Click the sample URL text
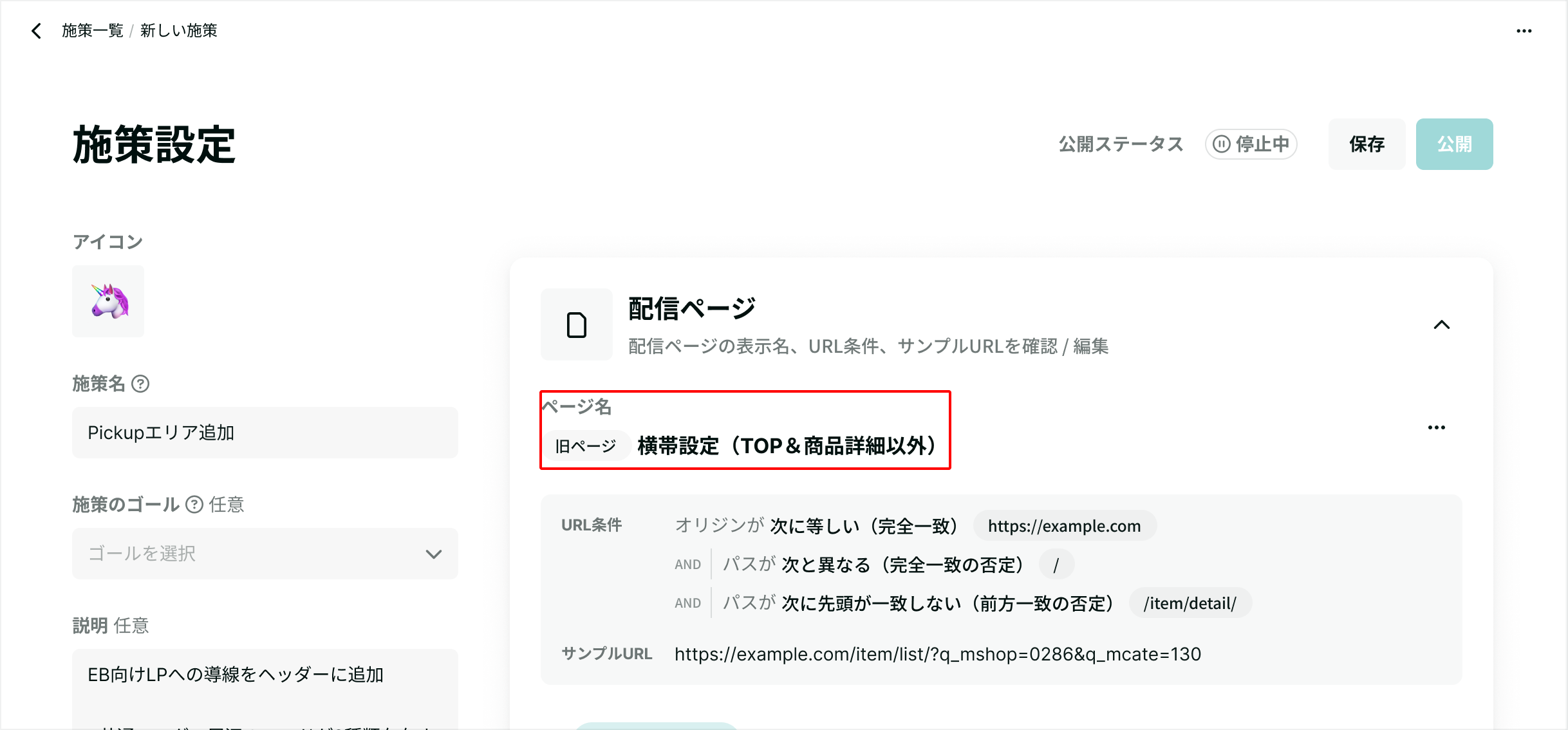The width and height of the screenshot is (1568, 730). pyautogui.click(x=937, y=654)
